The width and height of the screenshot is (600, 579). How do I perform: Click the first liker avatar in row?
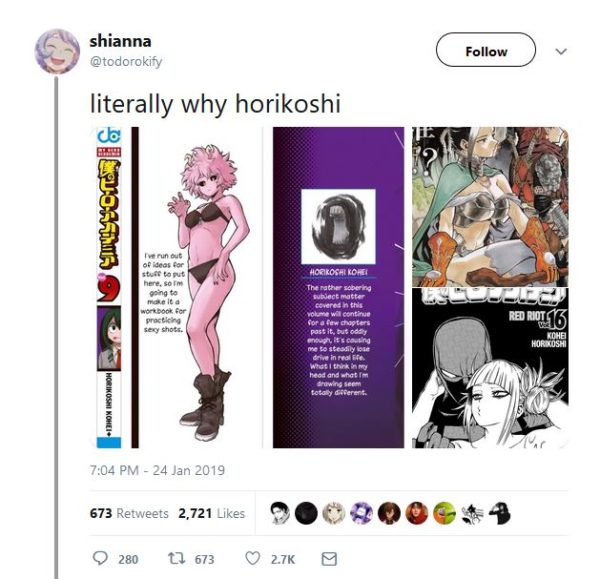point(278,513)
